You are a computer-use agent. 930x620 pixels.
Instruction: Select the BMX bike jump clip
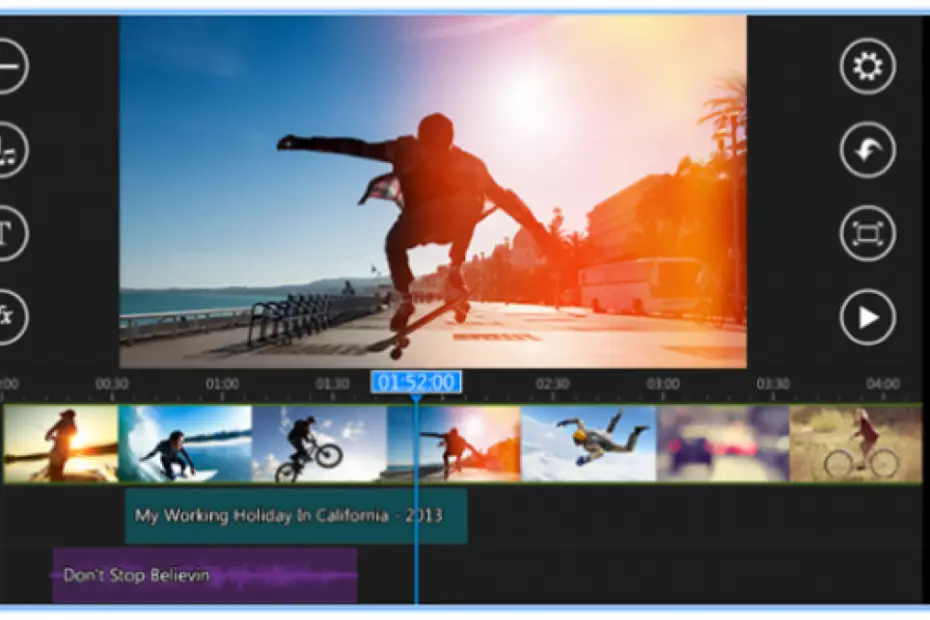tap(319, 443)
